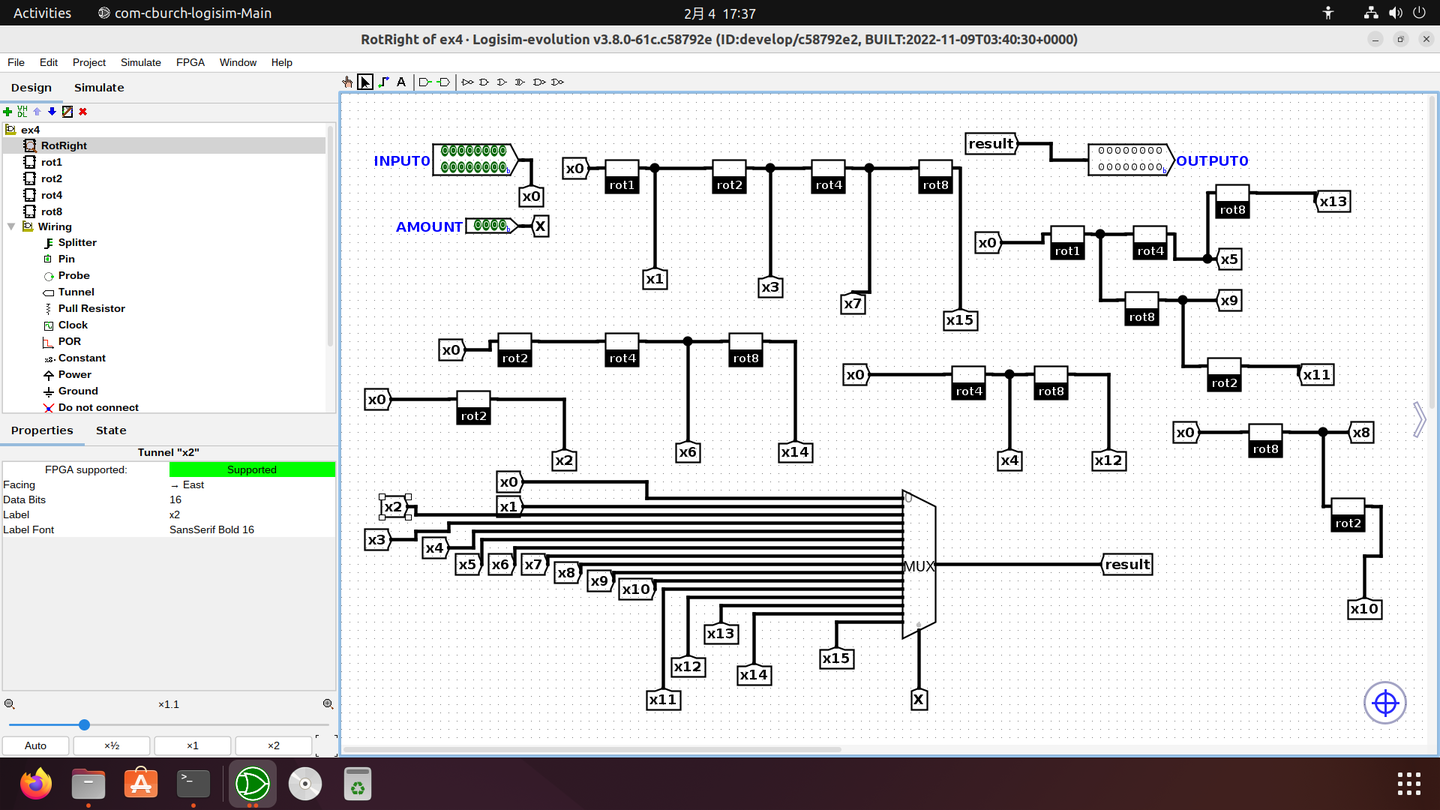Open the Facing property dropdown

(252, 484)
